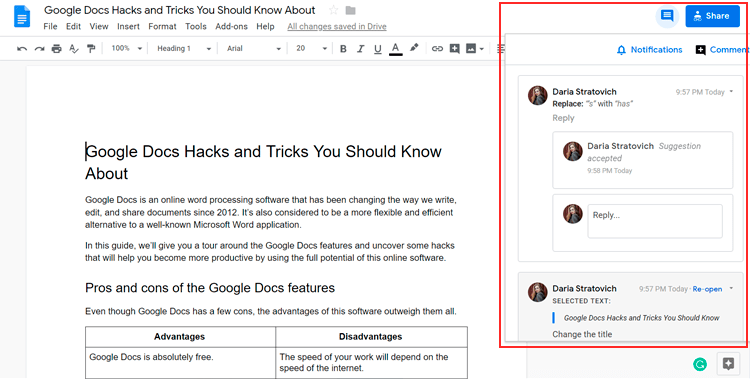Open Notifications settings
The image size is (750, 379).
coord(650,50)
